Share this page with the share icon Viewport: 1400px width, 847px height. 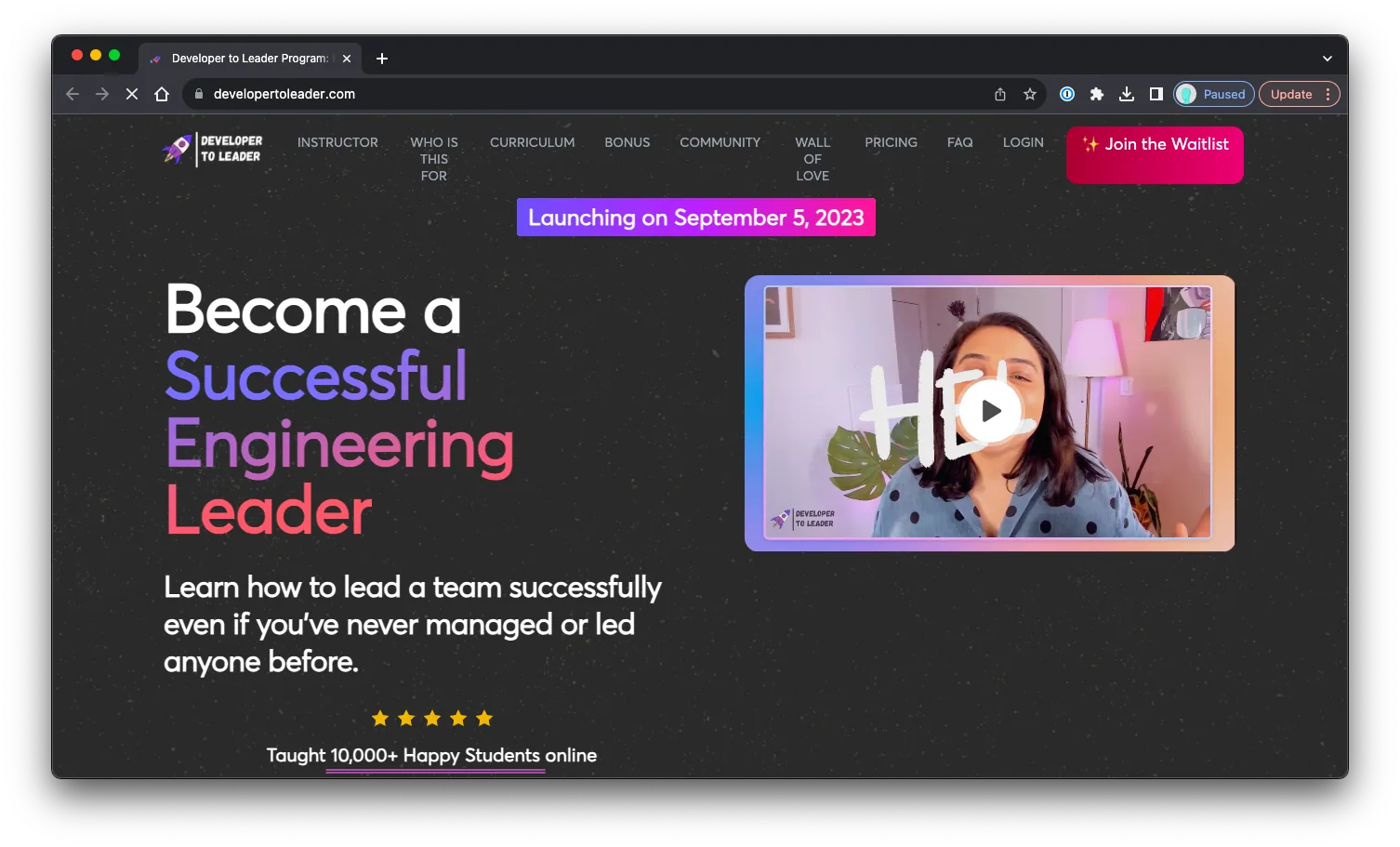(1000, 94)
